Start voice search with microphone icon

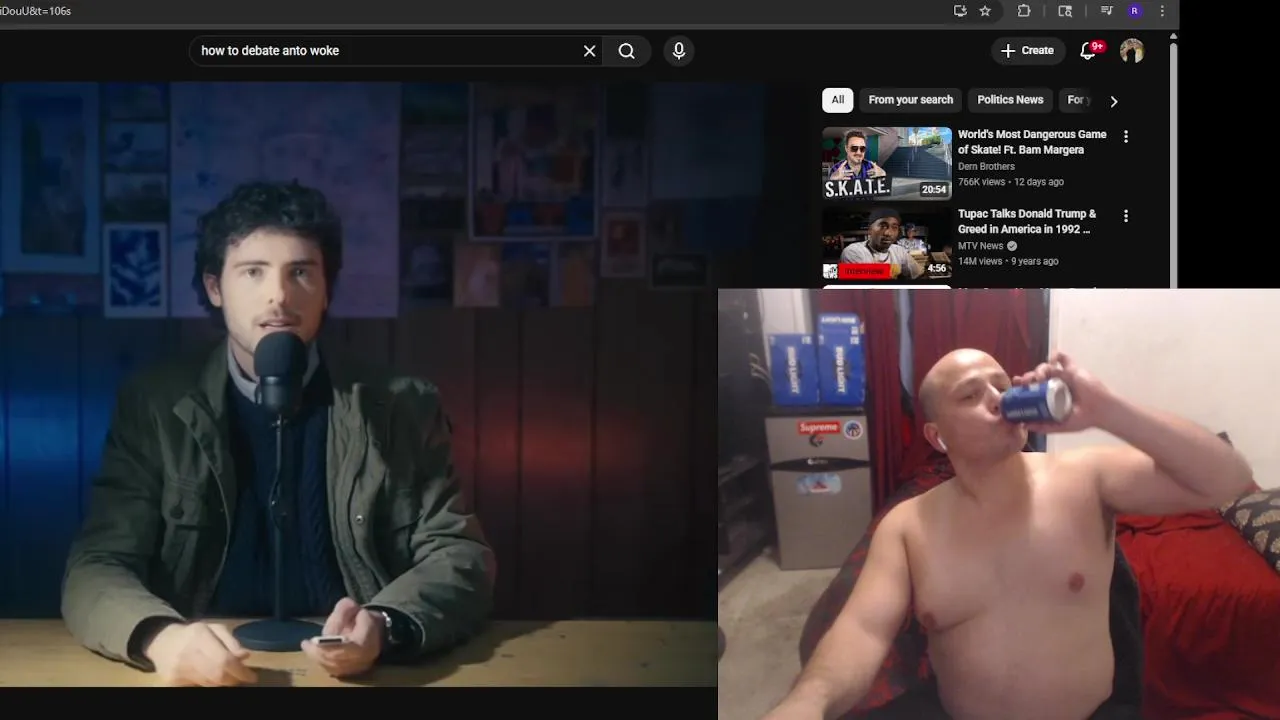679,51
